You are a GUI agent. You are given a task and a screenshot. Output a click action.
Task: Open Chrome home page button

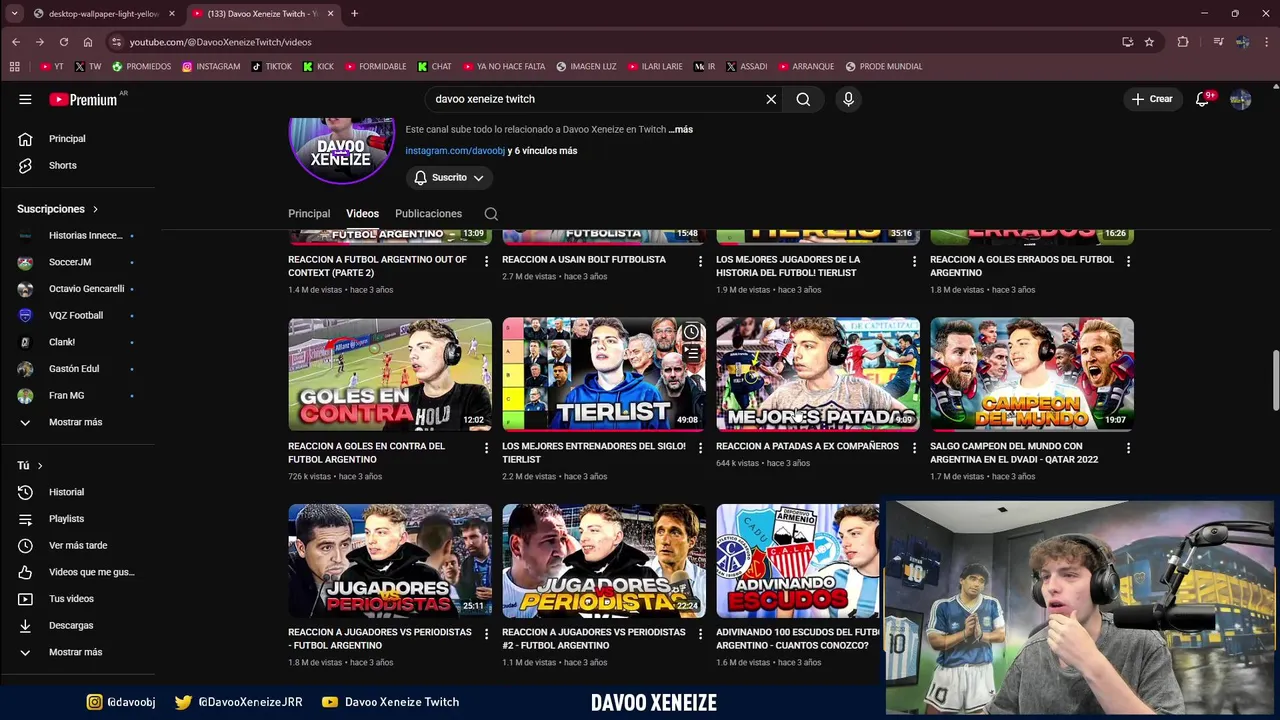pyautogui.click(x=88, y=42)
